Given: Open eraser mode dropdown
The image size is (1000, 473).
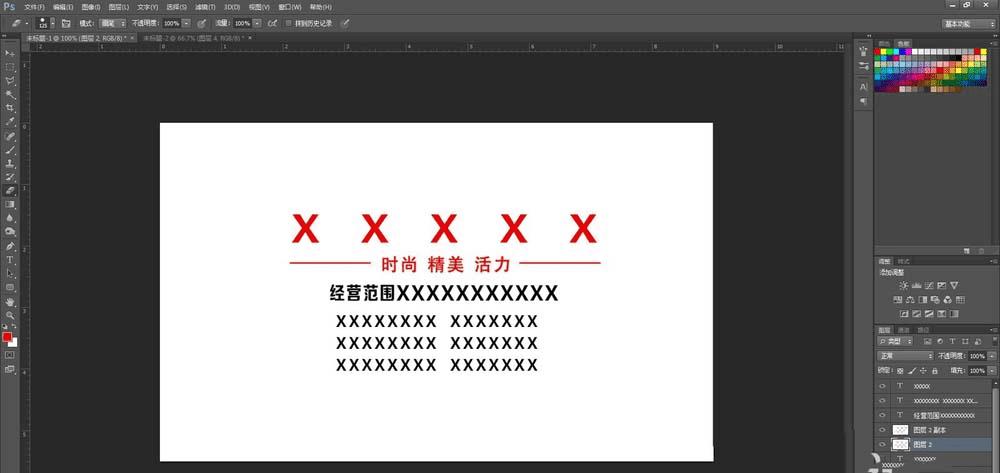Looking at the screenshot, I should point(112,23).
